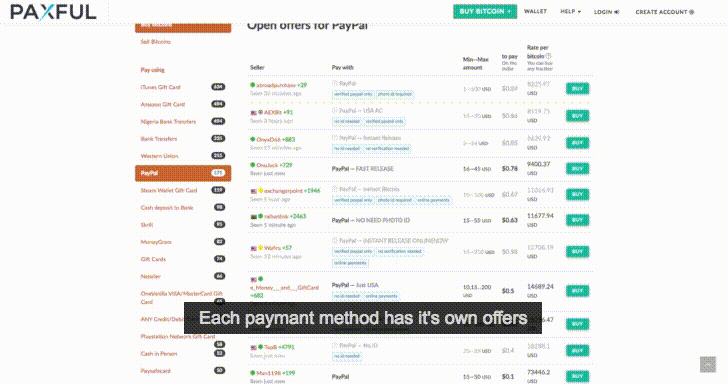Select the highlighted PayPal sidebar item
Screen dimensions: 728x384
(x=183, y=173)
